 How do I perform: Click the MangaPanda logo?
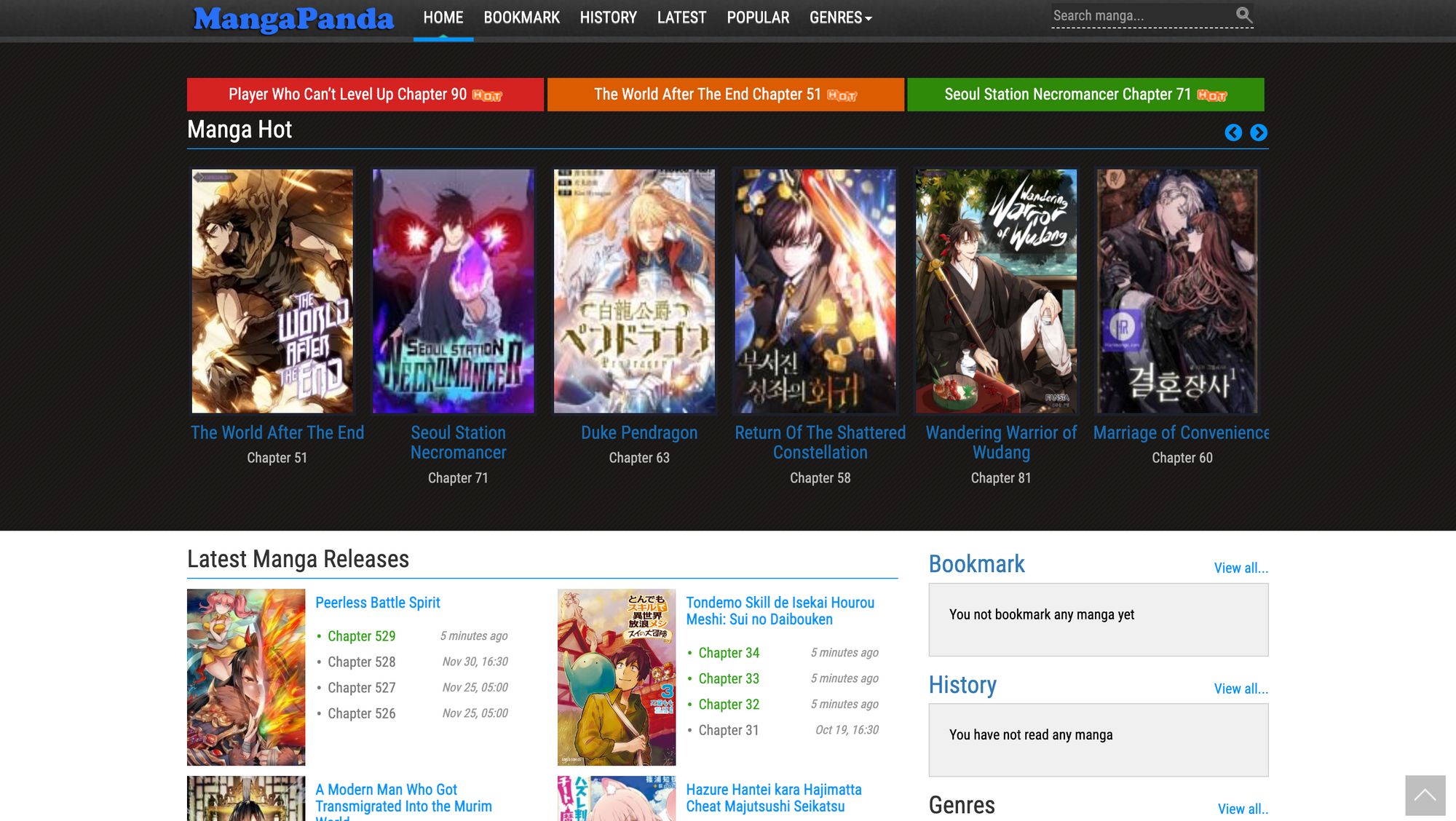[x=293, y=19]
